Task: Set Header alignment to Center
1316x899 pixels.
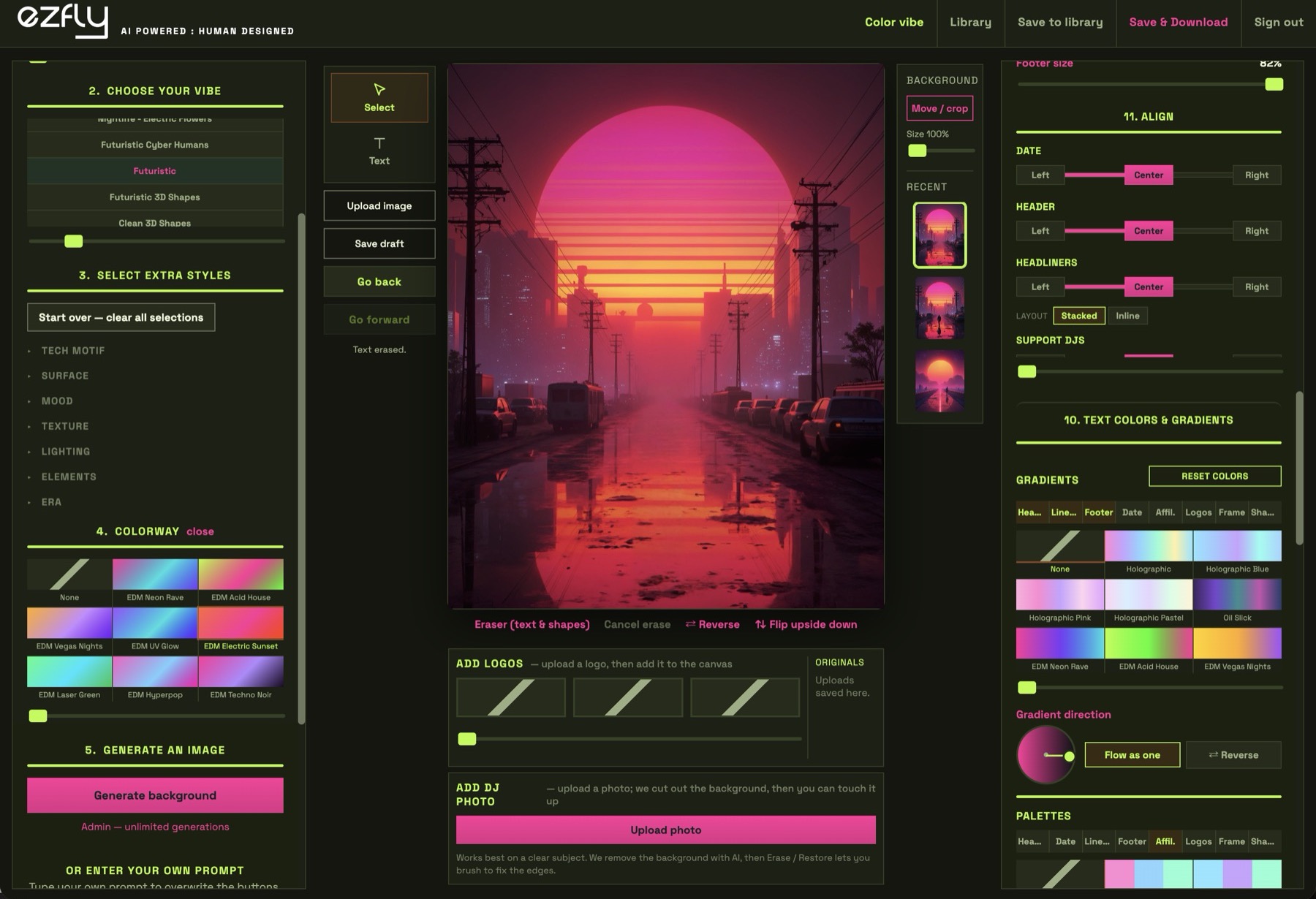Action: pyautogui.click(x=1148, y=231)
